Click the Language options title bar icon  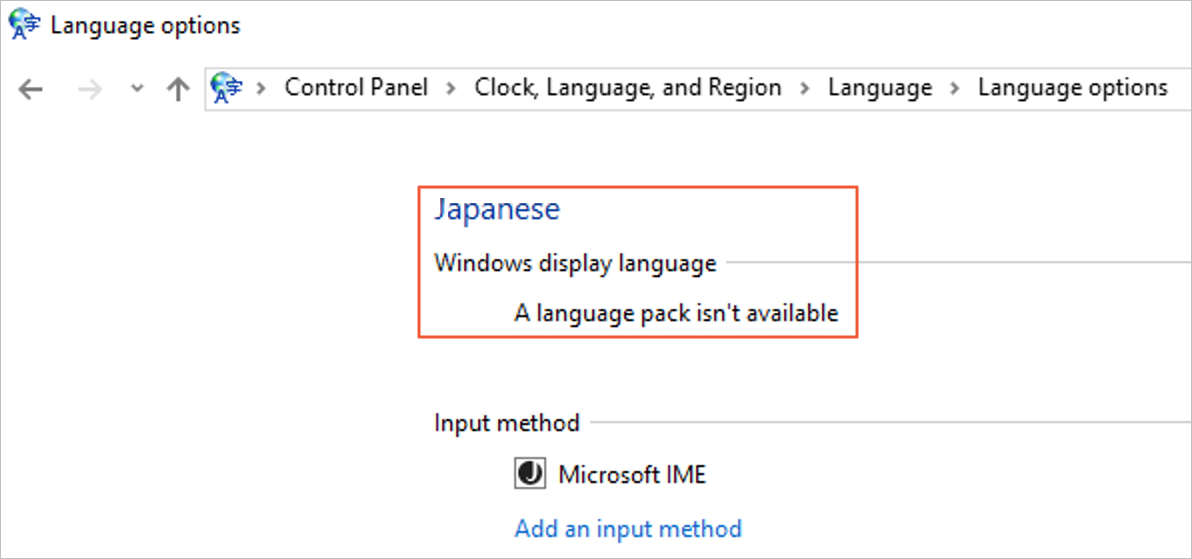pyautogui.click(x=22, y=25)
